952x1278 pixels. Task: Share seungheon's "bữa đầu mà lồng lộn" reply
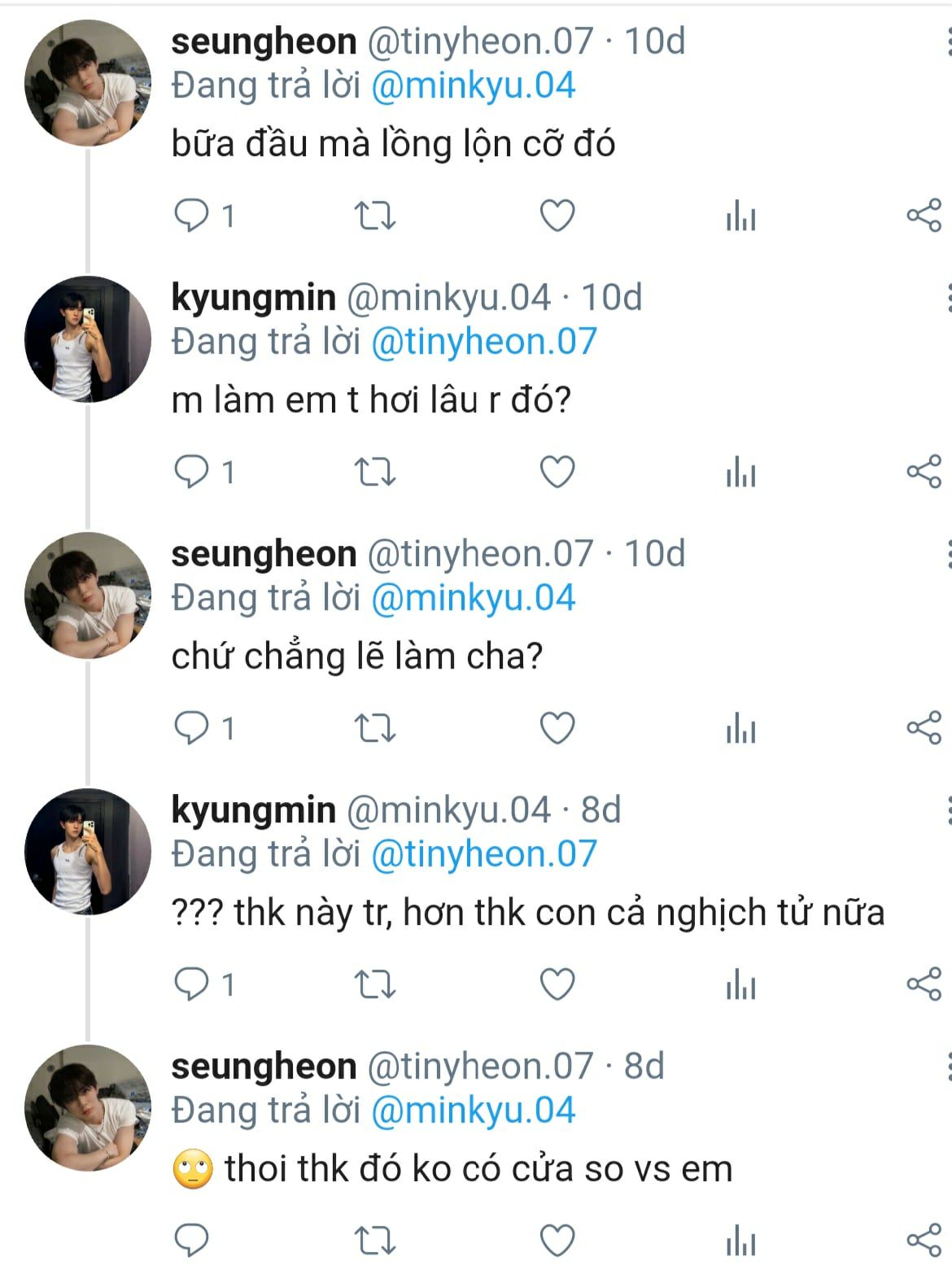coord(924,216)
